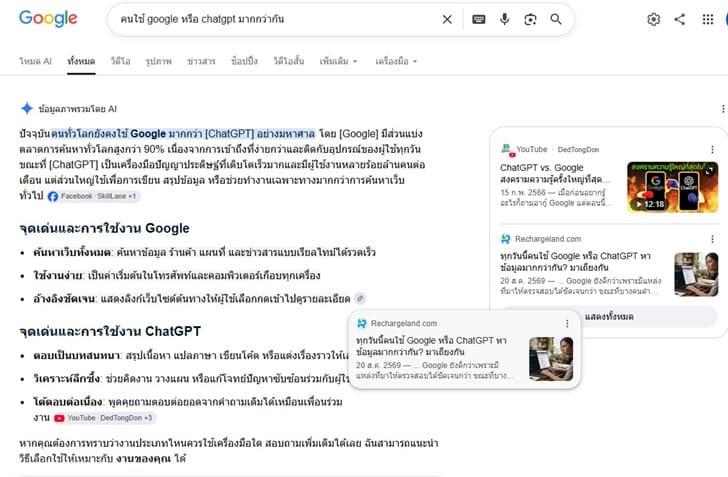Switch to the โหมด AI tab
This screenshot has width=728, height=477.
tap(35, 61)
